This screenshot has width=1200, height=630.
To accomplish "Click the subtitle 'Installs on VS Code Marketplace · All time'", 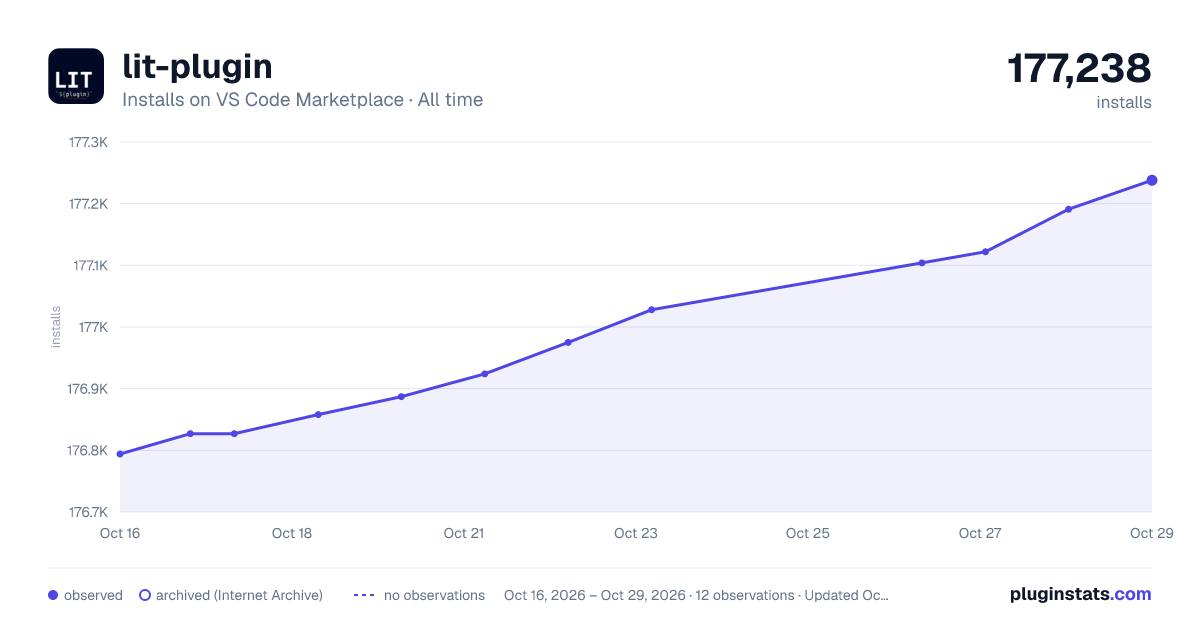I will click(302, 100).
